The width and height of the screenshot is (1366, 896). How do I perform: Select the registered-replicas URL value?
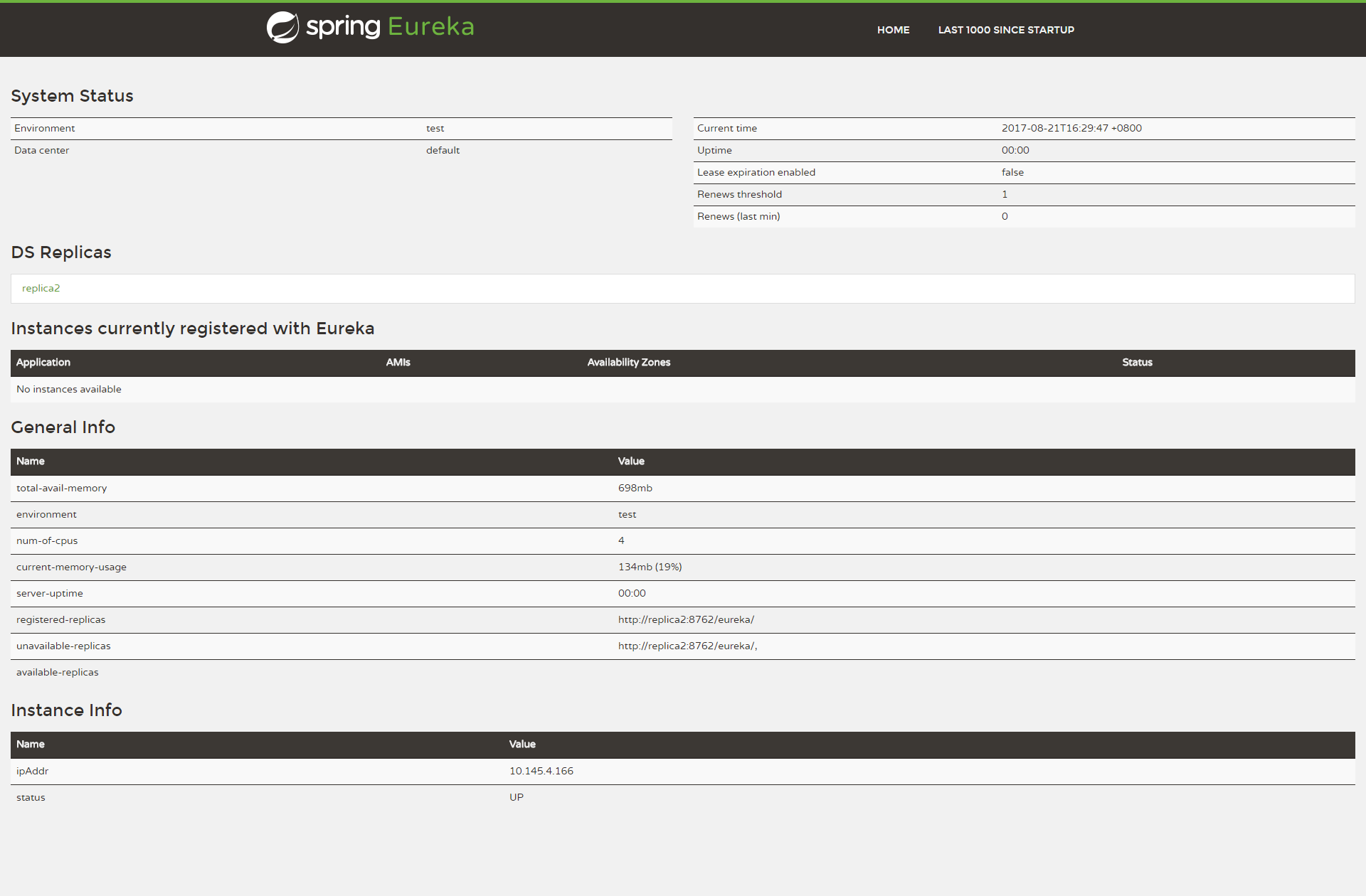(686, 620)
